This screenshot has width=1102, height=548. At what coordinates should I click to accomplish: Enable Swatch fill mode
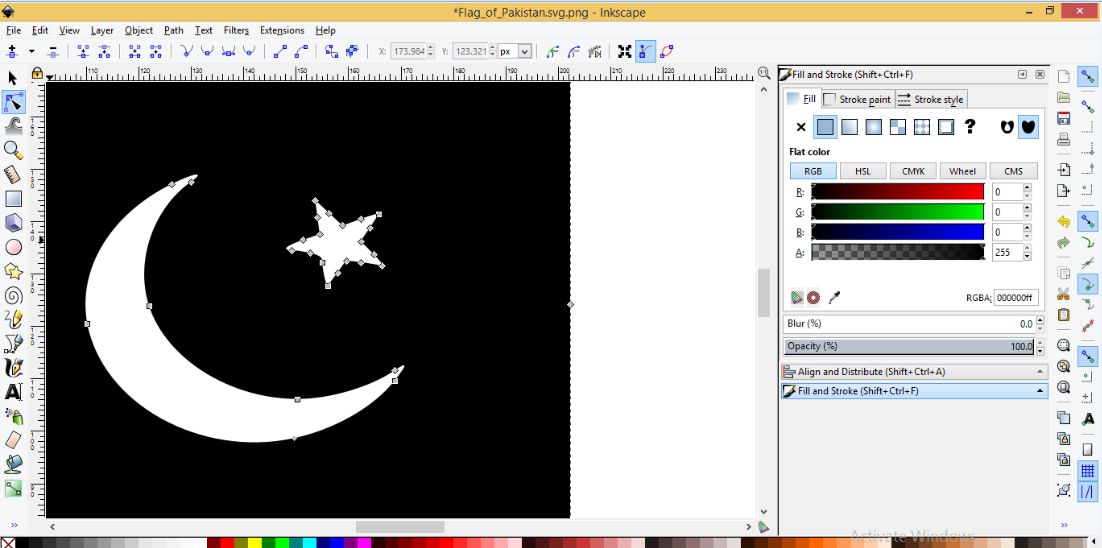coord(946,127)
